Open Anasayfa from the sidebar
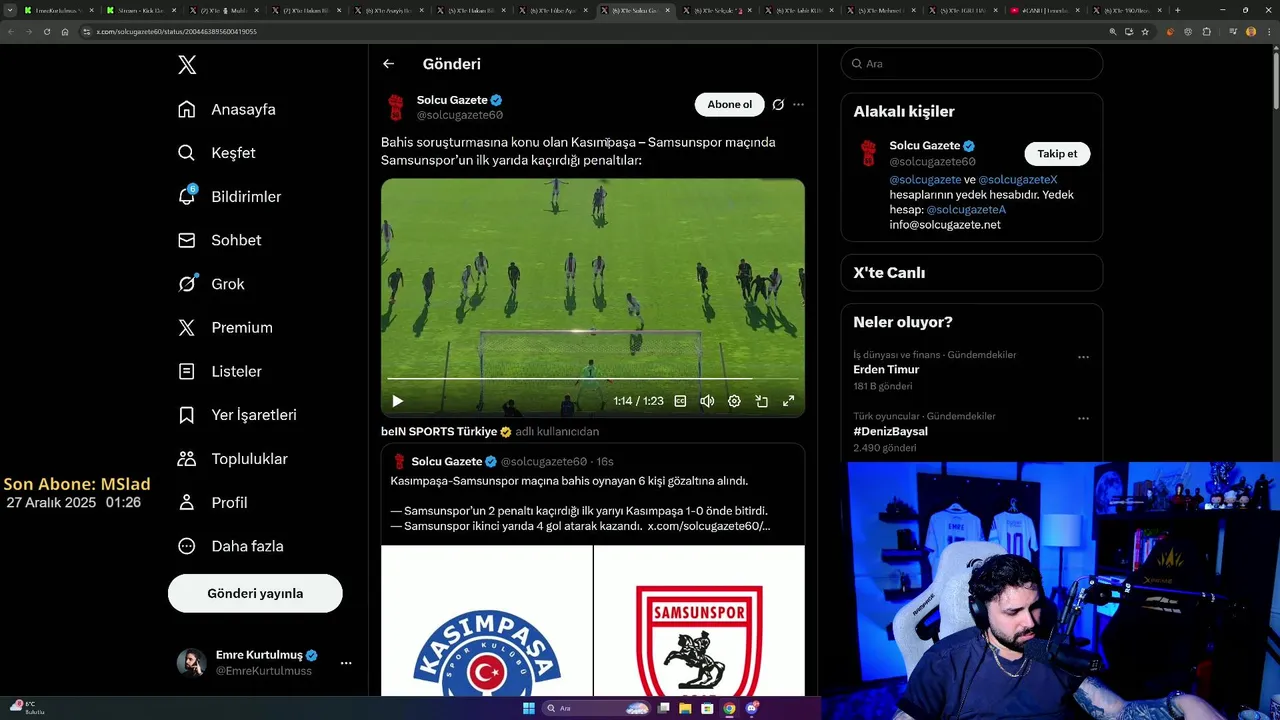Image resolution: width=1280 pixels, height=720 pixels. click(227, 109)
